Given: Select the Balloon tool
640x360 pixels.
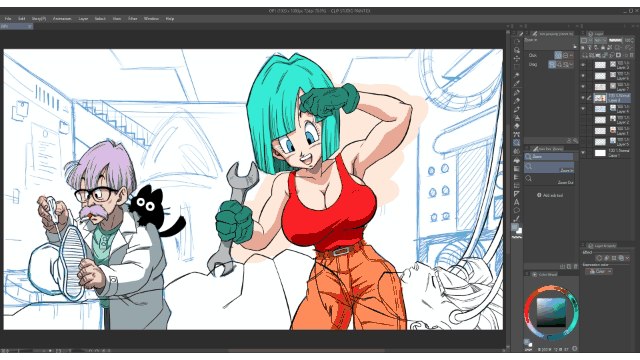Looking at the screenshot, I should [517, 211].
